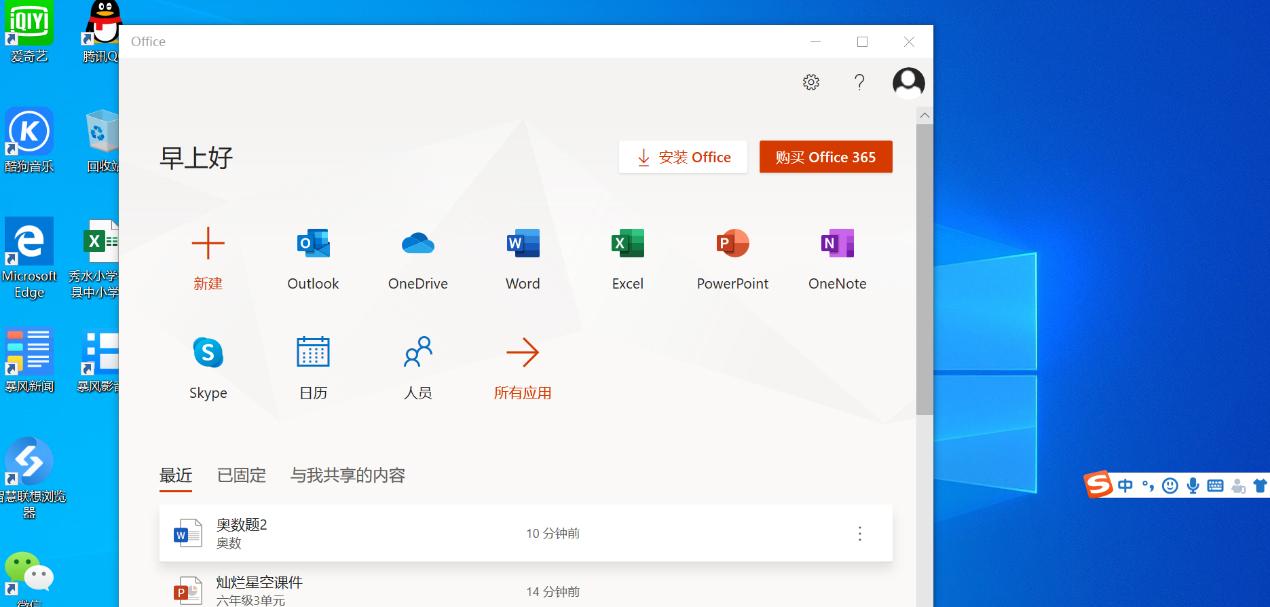1270x607 pixels.
Task: Click the vertical scrollbar thumb
Action: tap(924, 269)
